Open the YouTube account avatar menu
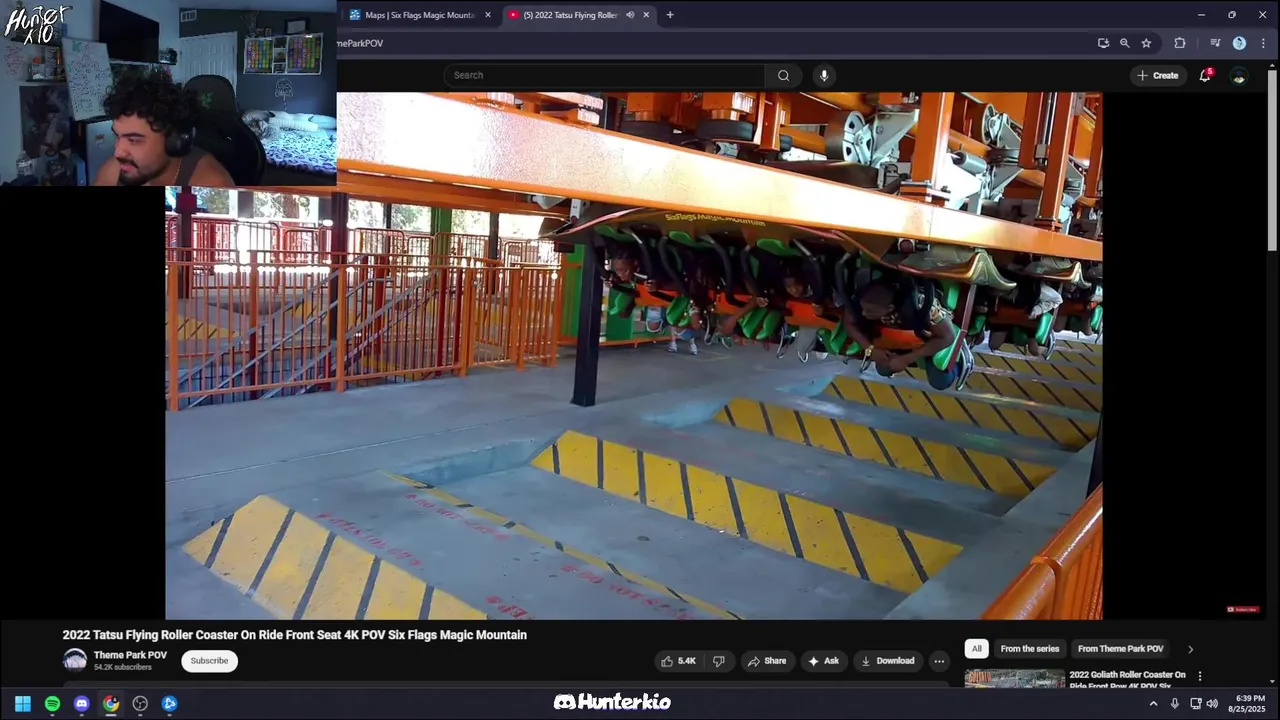The image size is (1280, 720). [x=1238, y=75]
